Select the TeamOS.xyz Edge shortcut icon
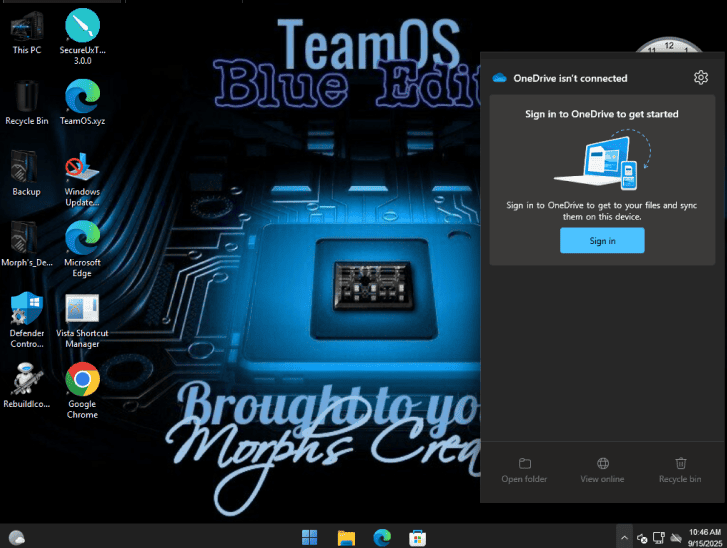Screen dimensions: 727x548 click(x=83, y=103)
